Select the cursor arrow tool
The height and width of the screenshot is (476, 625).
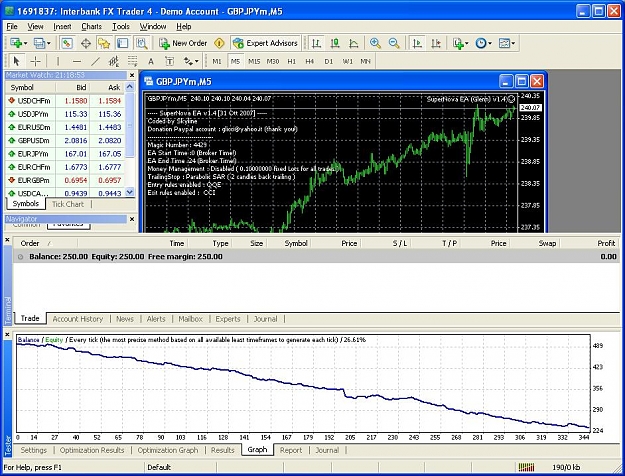click(16, 61)
